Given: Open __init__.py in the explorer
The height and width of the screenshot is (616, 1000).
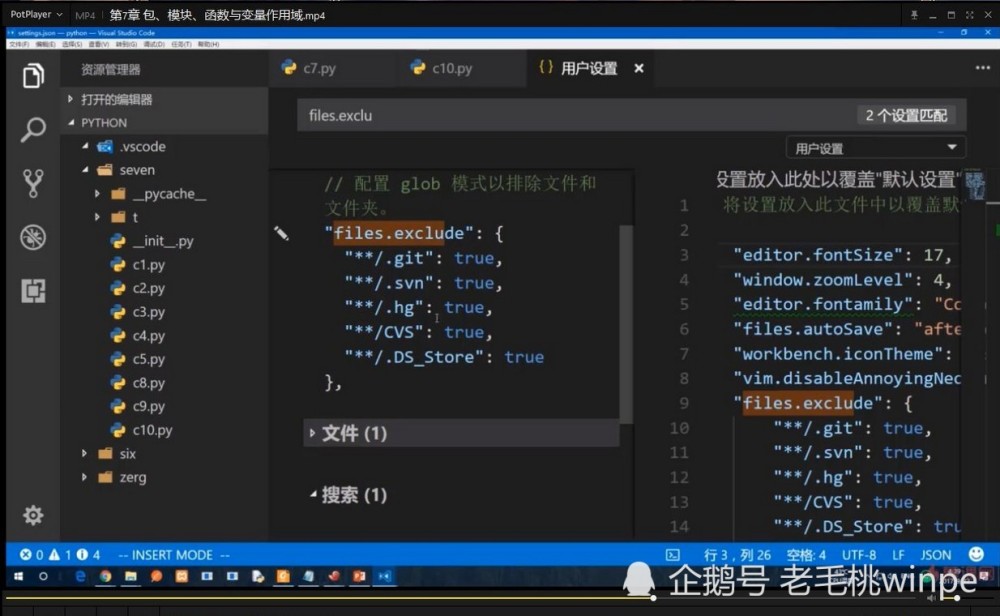Looking at the screenshot, I should pos(163,241).
